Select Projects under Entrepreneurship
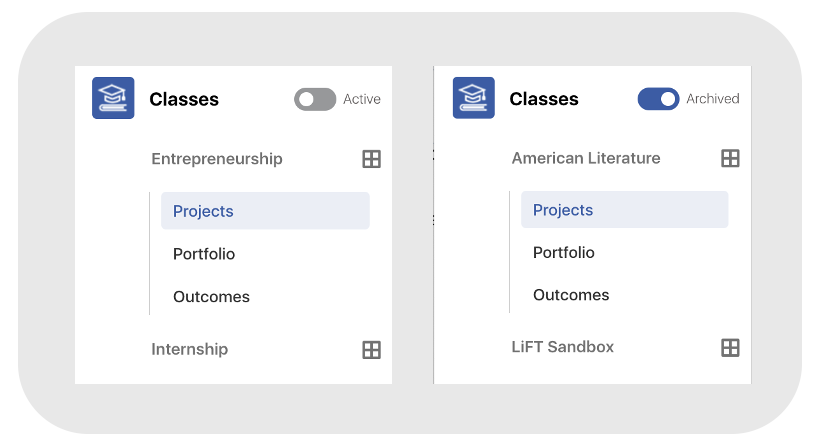 point(265,211)
